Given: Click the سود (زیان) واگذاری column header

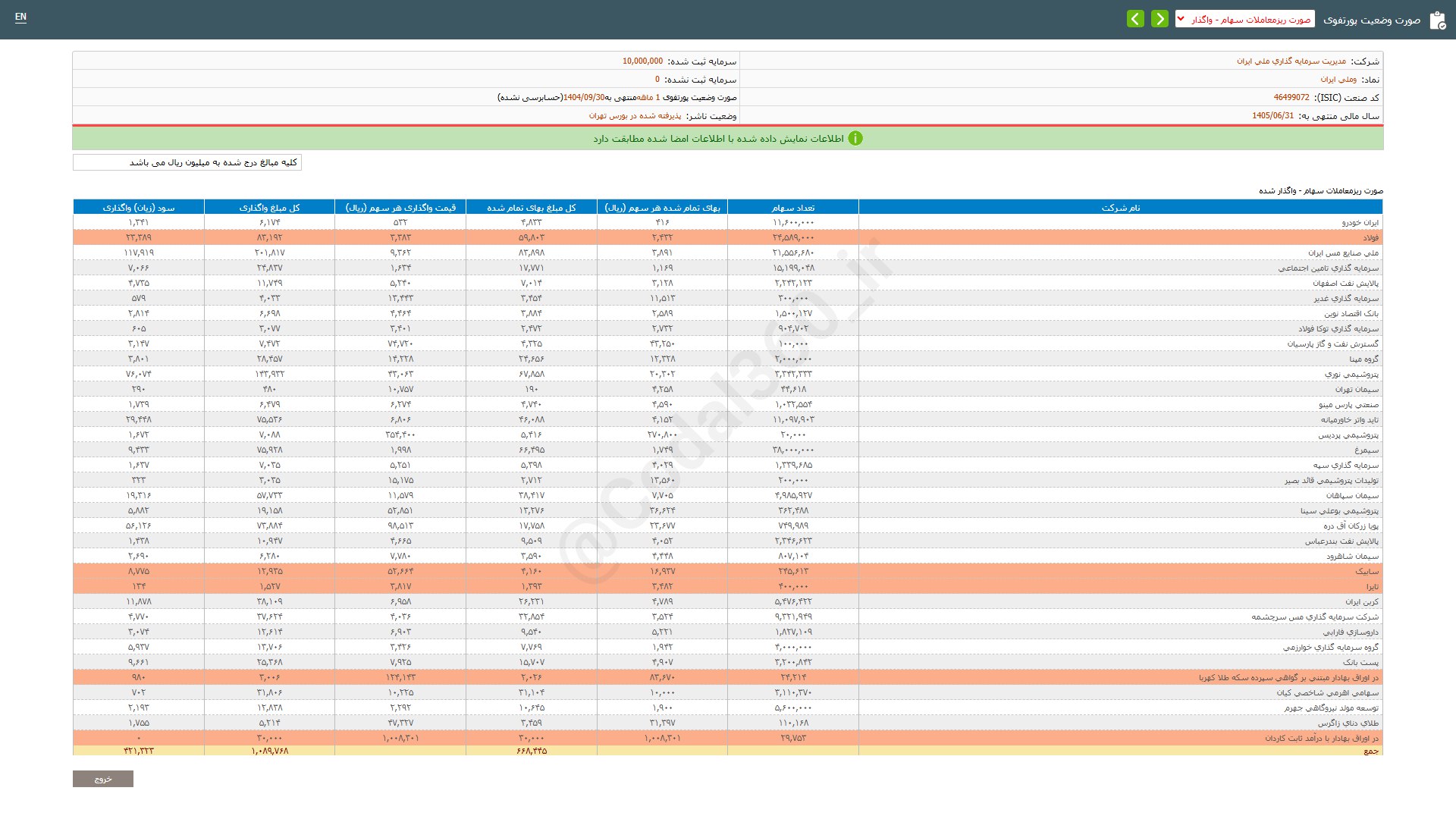Looking at the screenshot, I should [x=139, y=207].
